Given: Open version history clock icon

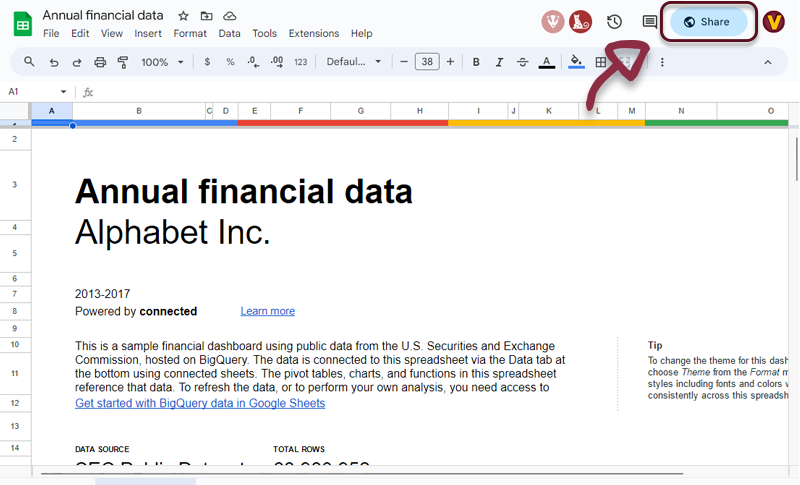Looking at the screenshot, I should point(614,22).
